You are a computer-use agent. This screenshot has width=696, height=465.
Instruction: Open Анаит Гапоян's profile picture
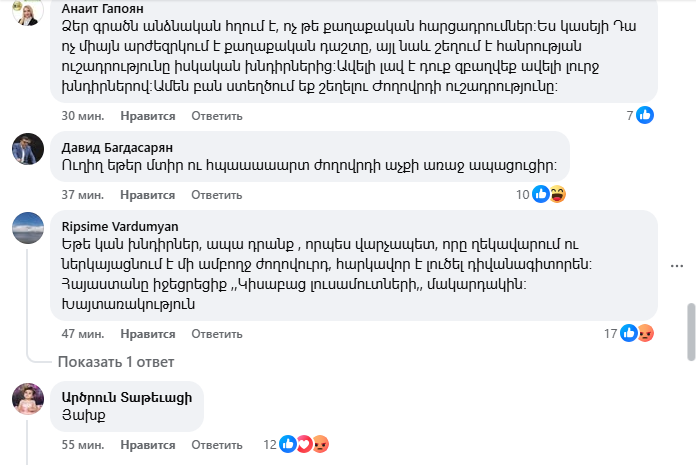click(x=26, y=11)
